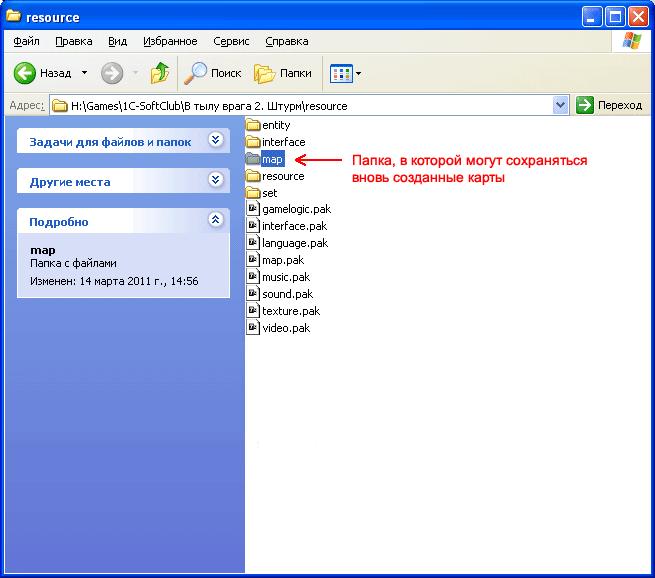Click the Переход go button
The image size is (655, 578).
click(x=609, y=105)
